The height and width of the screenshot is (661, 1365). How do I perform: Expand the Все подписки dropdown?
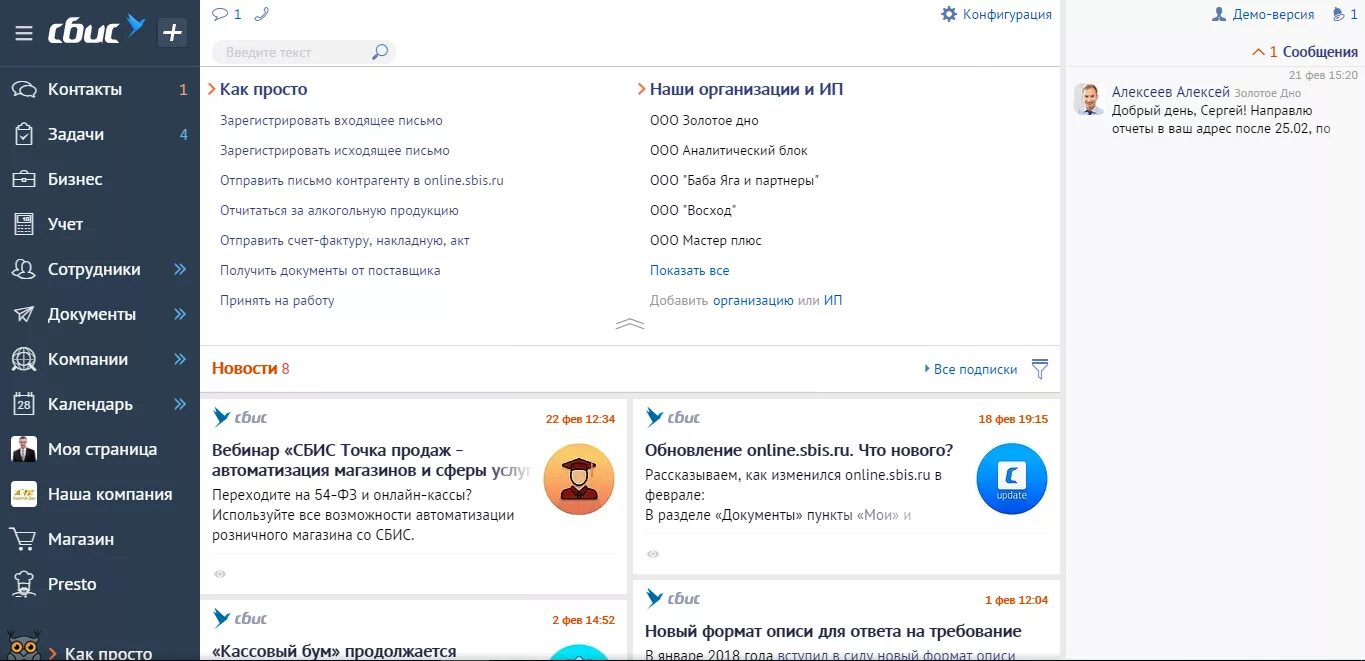click(x=970, y=370)
